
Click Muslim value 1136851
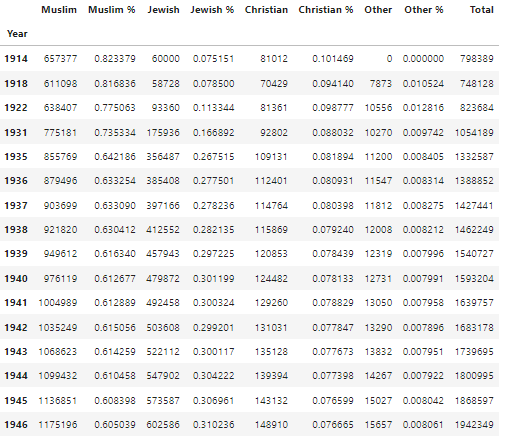[58, 401]
